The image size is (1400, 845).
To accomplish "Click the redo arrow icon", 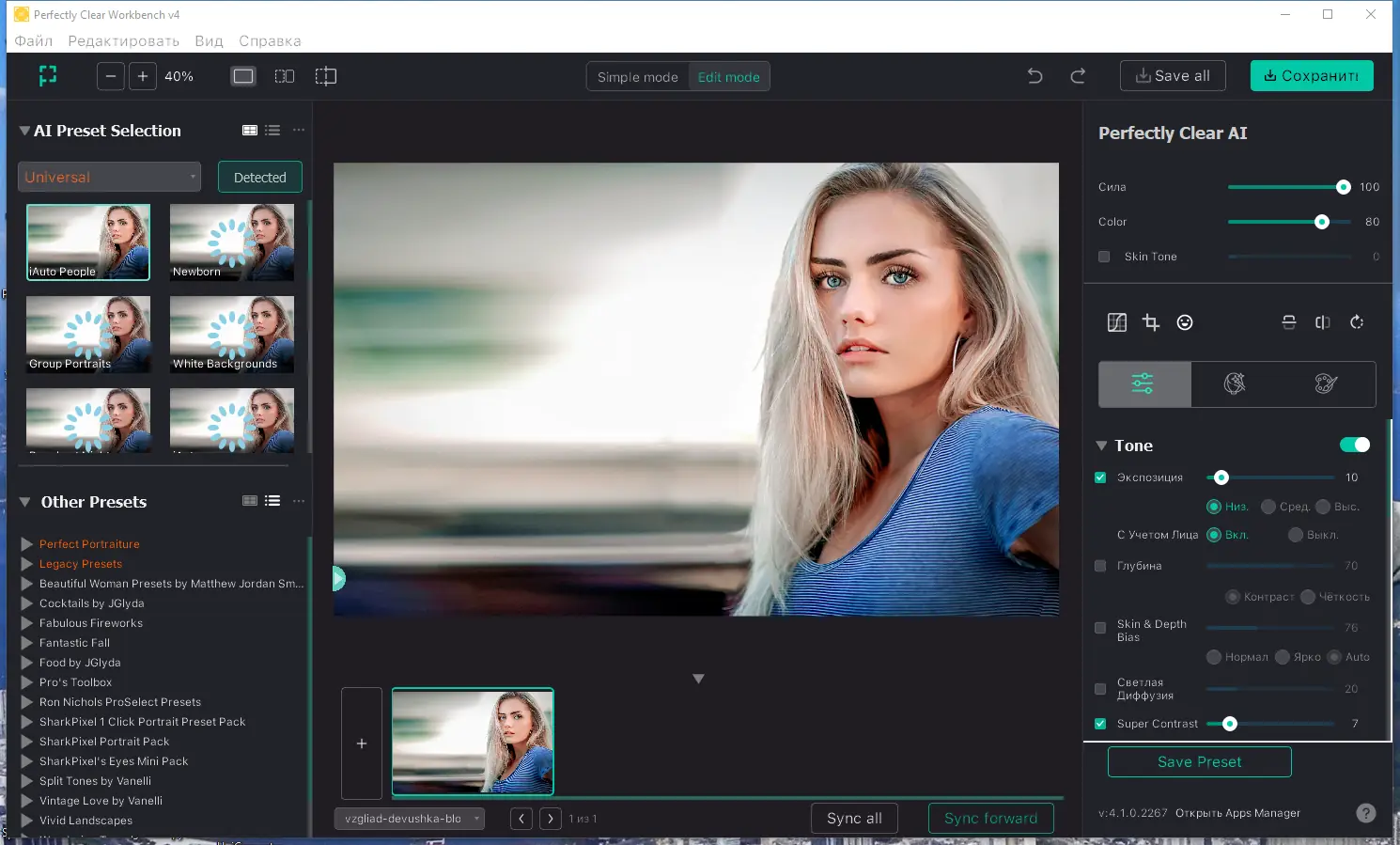I will [1078, 76].
